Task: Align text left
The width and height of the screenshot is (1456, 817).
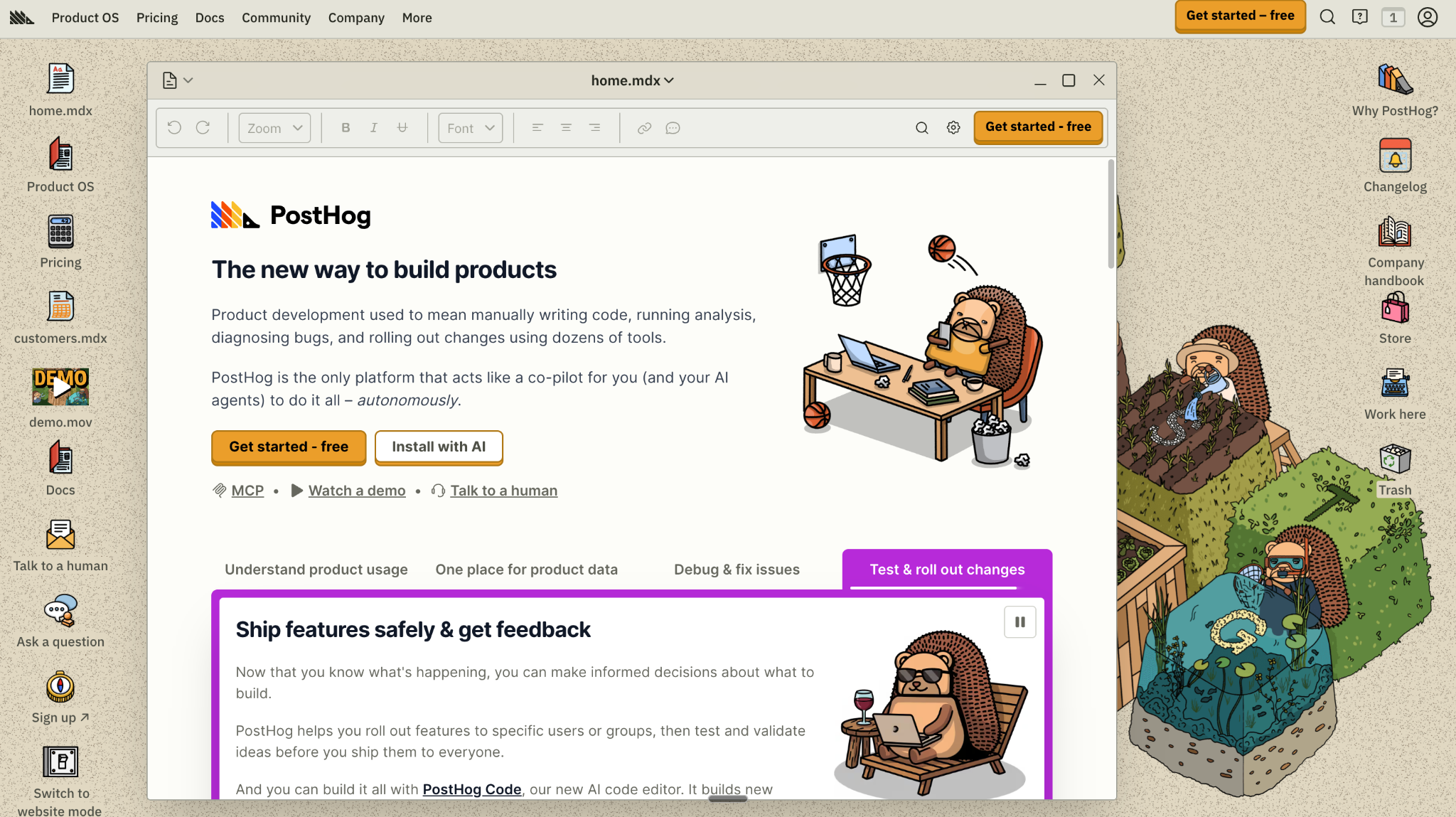Action: [x=537, y=128]
